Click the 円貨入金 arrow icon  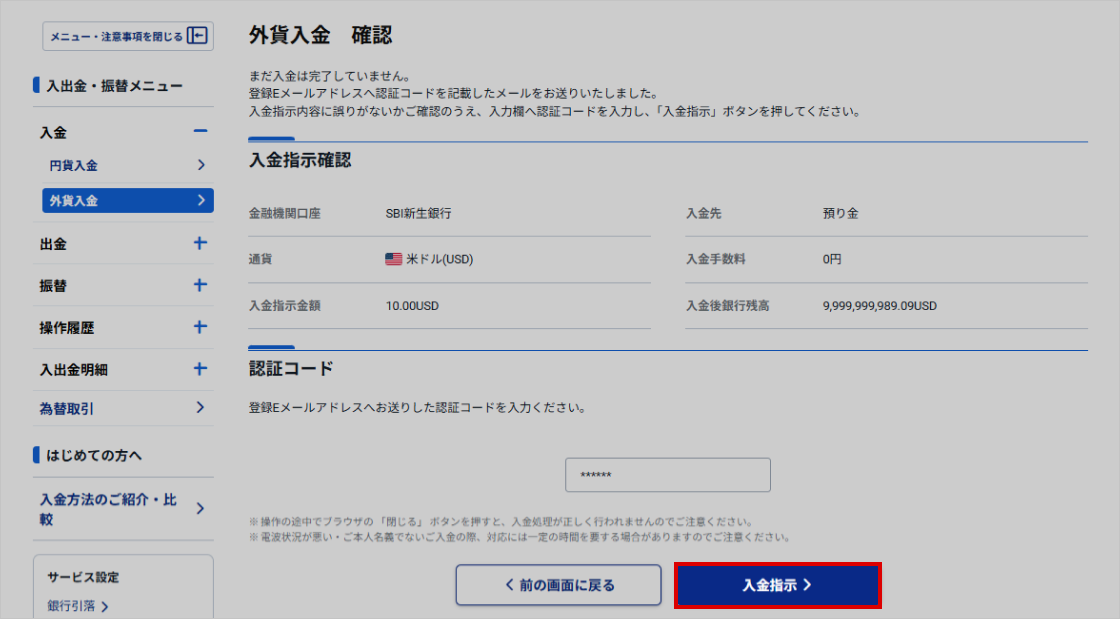coord(200,165)
